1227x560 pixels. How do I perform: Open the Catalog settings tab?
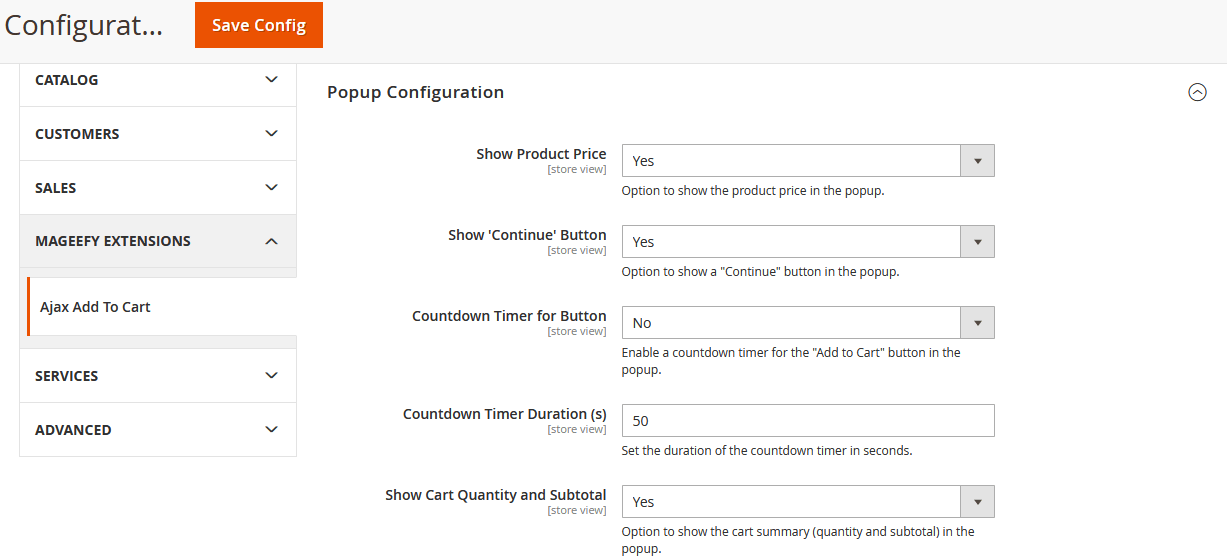(x=67, y=80)
